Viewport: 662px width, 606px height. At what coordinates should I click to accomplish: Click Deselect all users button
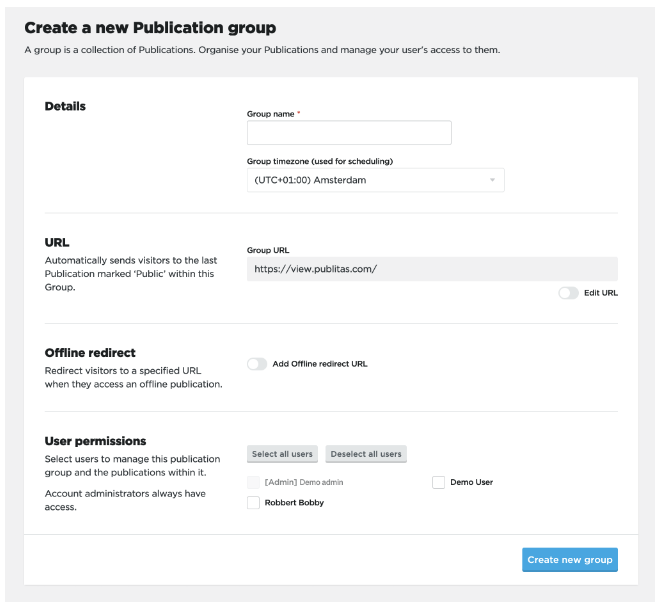coord(366,454)
